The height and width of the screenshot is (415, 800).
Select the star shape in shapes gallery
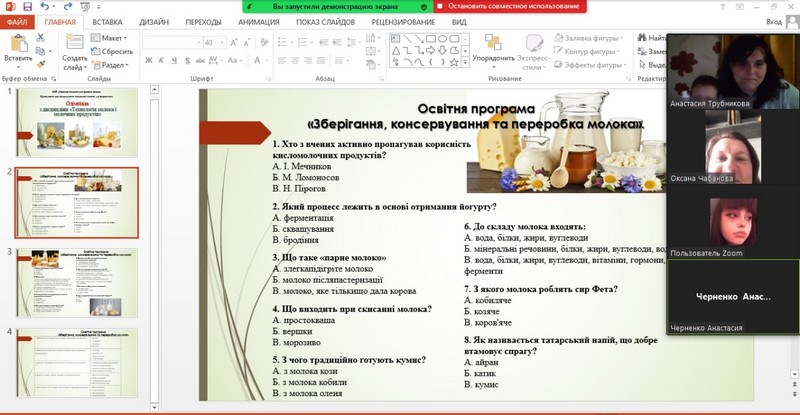[x=454, y=62]
